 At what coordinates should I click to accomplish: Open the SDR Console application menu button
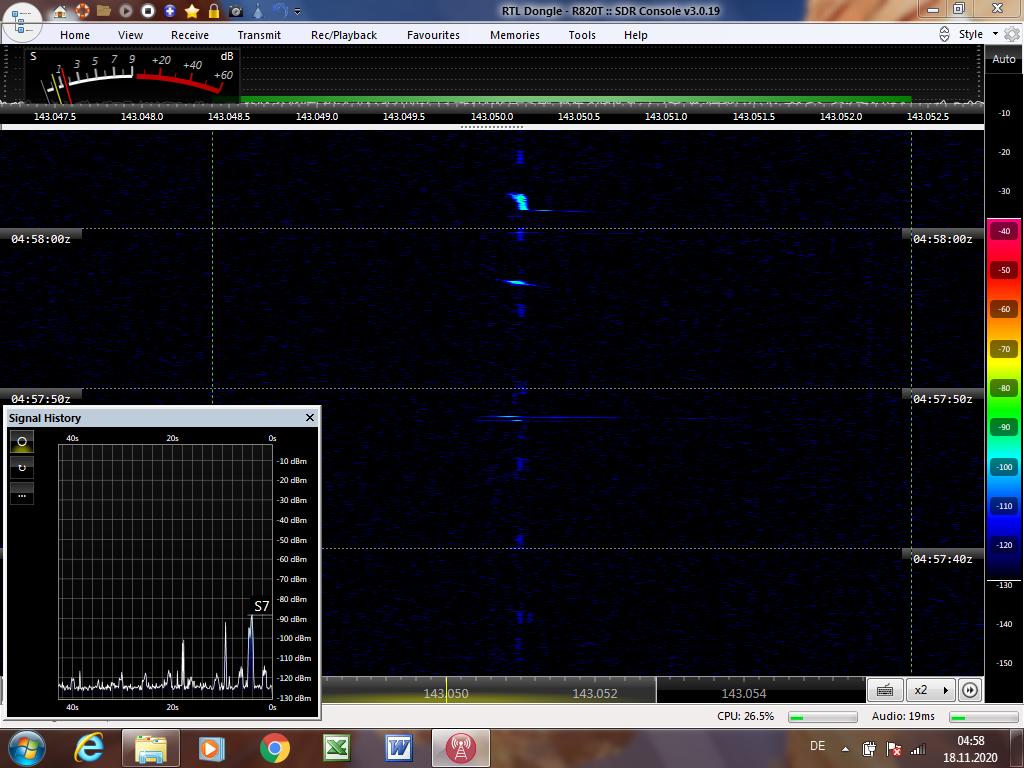pos(22,22)
